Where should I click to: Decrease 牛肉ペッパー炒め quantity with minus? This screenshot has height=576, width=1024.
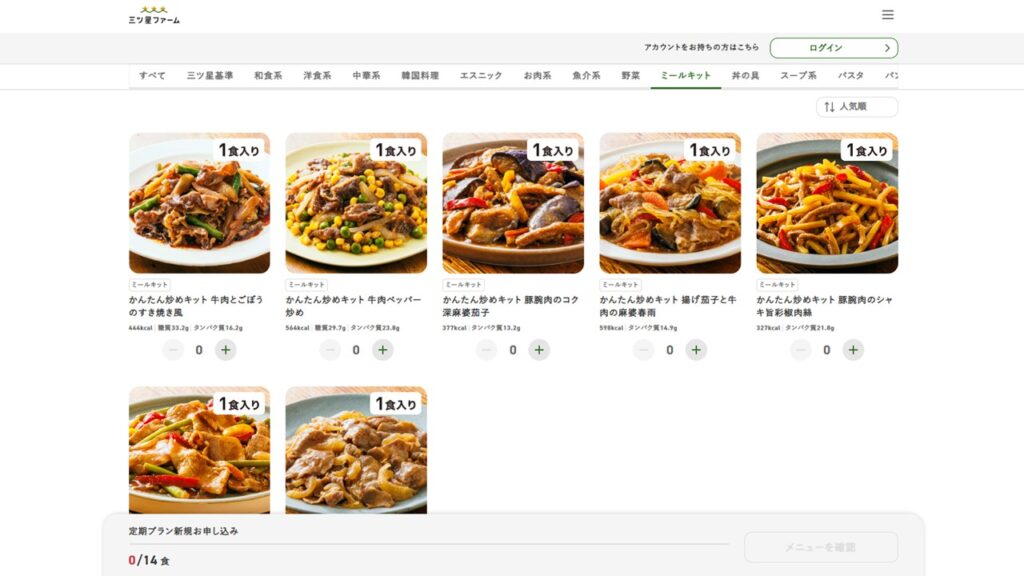[330, 350]
